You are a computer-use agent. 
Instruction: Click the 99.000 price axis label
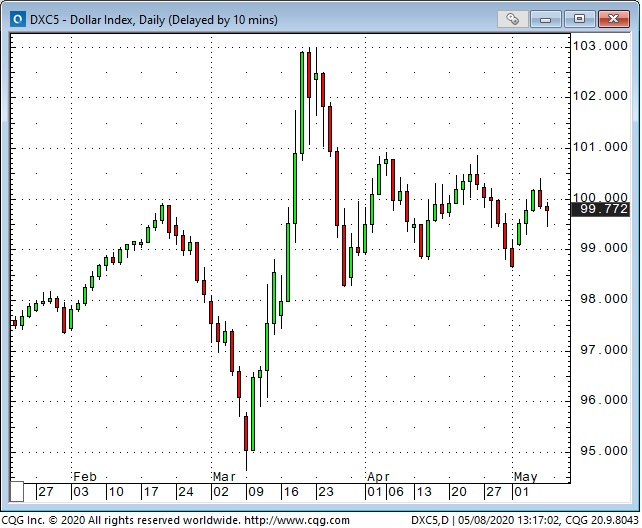(x=604, y=248)
